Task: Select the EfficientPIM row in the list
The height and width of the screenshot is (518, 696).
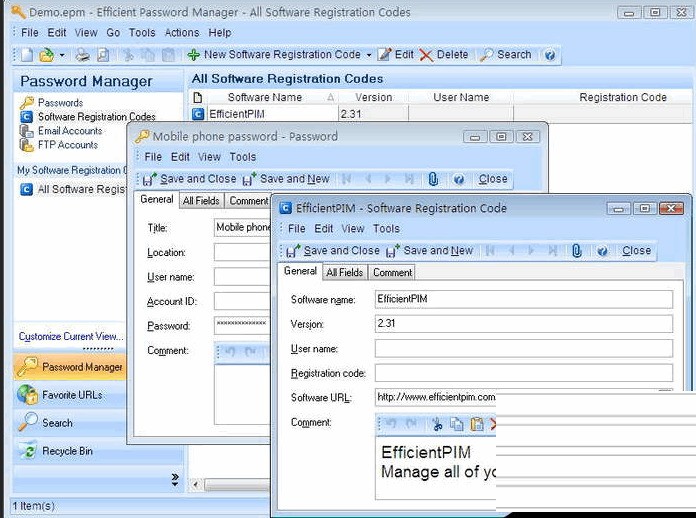Action: coord(442,114)
